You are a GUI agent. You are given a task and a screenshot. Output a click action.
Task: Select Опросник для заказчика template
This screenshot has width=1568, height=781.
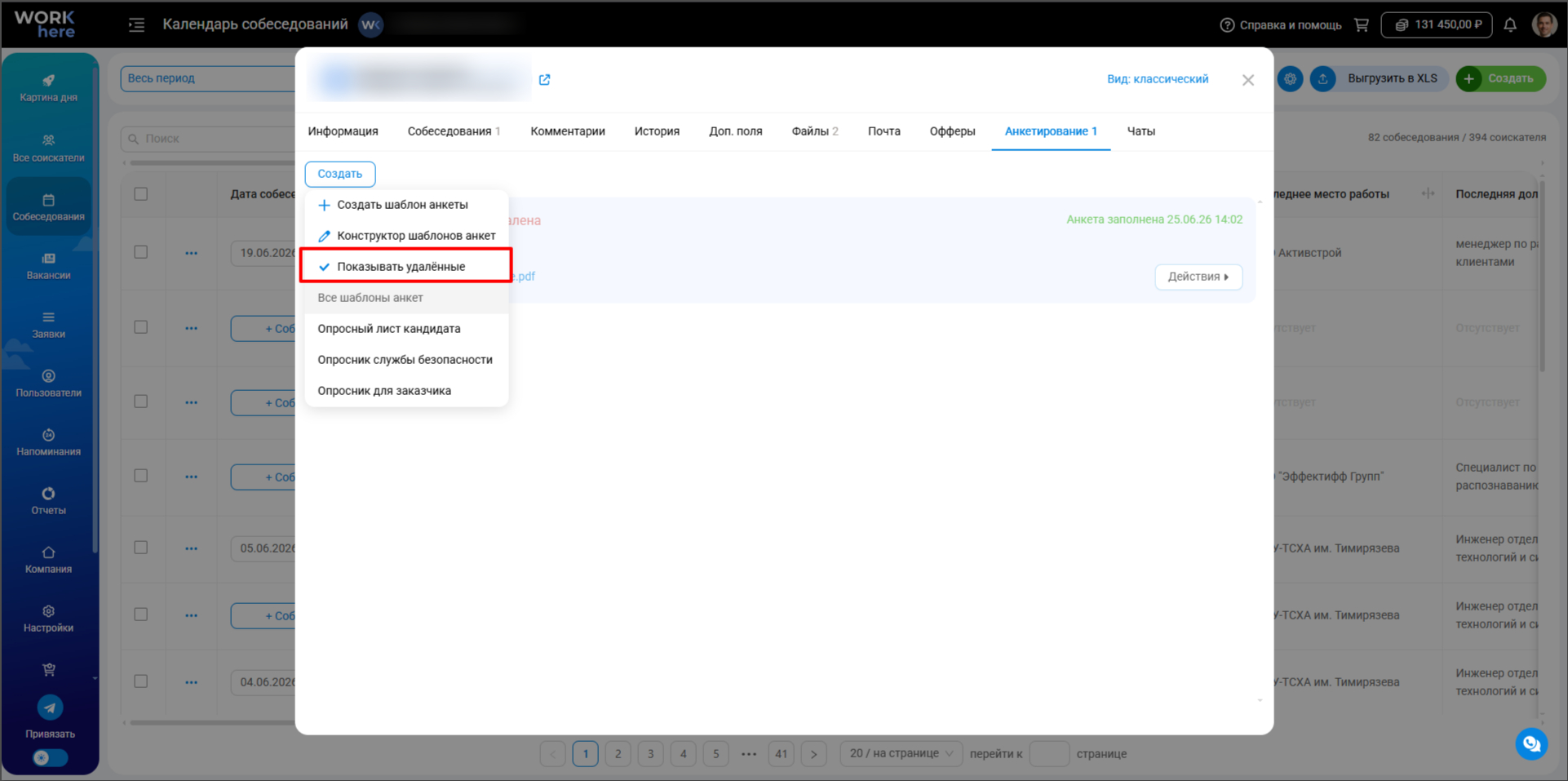[406, 391]
